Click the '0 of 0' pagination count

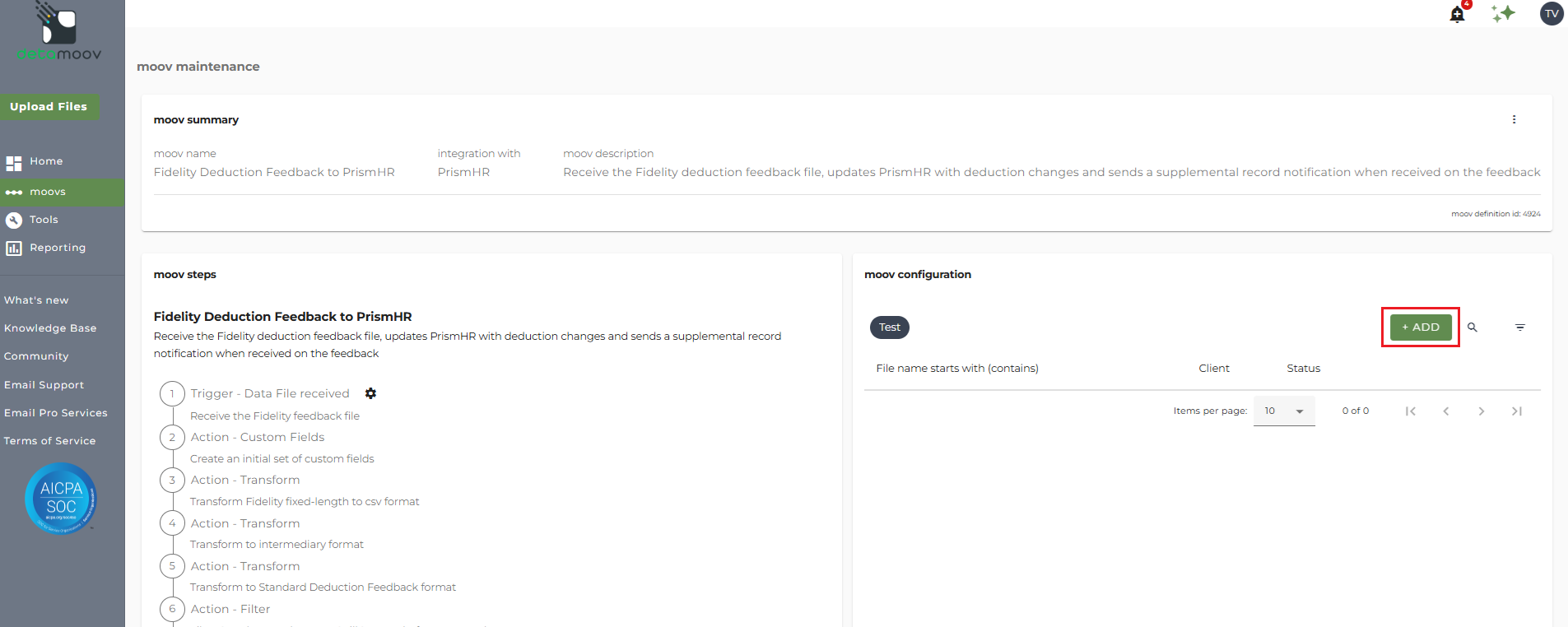[1356, 411]
